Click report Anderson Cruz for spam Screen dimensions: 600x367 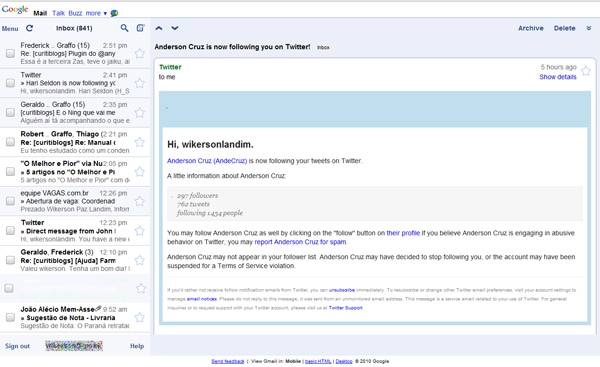pos(300,242)
